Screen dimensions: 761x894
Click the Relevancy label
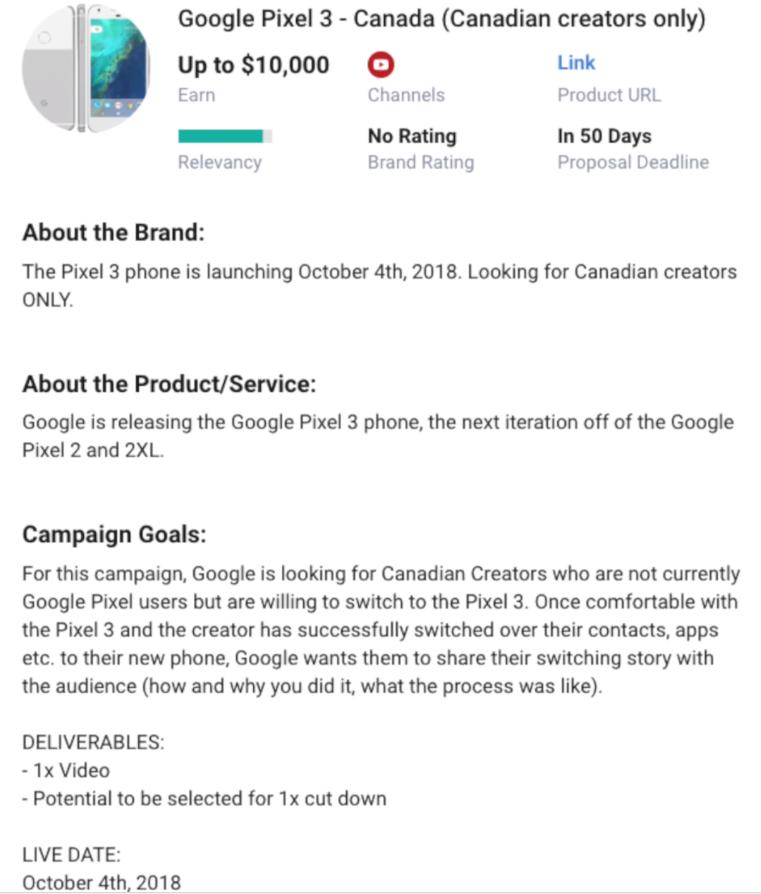[219, 162]
